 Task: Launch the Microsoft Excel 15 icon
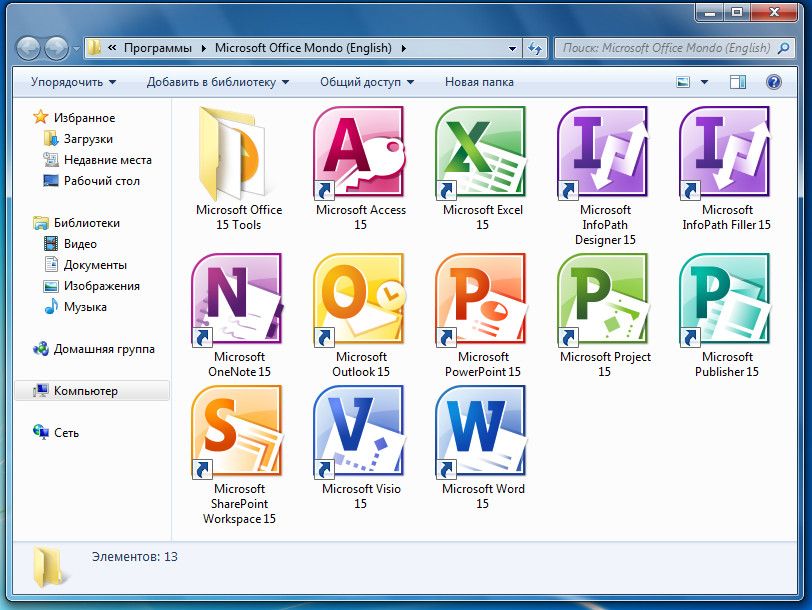pos(482,154)
